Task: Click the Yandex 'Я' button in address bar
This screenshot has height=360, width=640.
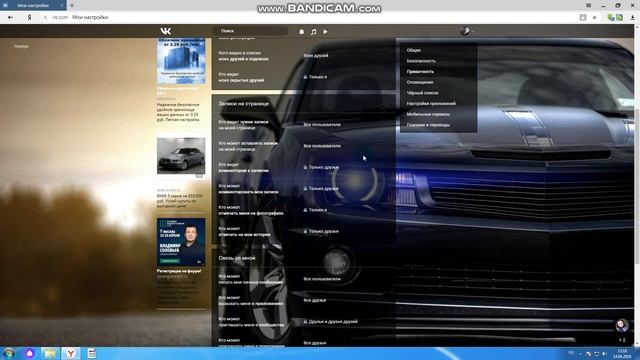Action: tap(29, 17)
